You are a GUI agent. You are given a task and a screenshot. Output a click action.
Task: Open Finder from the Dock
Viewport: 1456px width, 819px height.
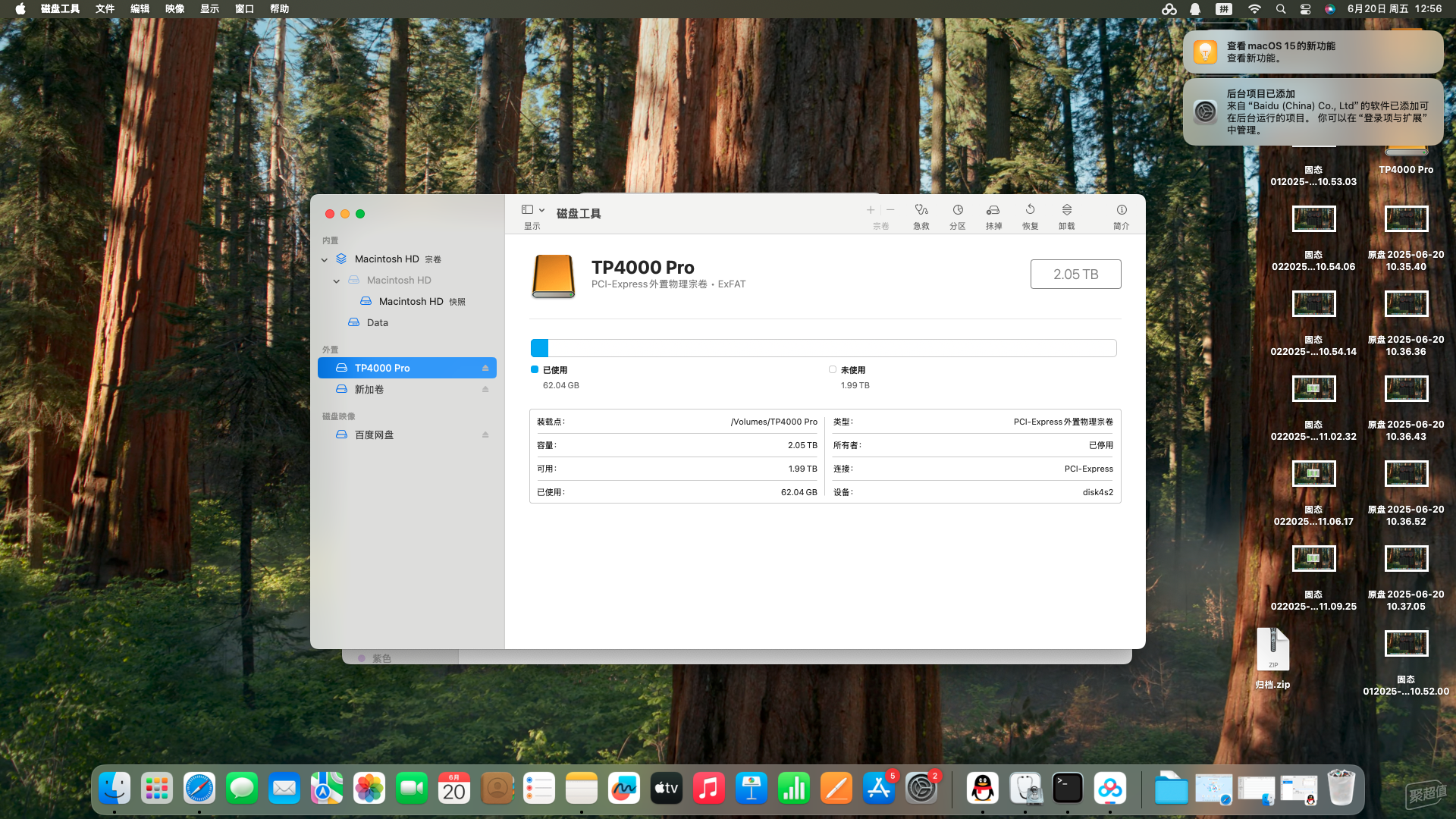[x=115, y=789]
